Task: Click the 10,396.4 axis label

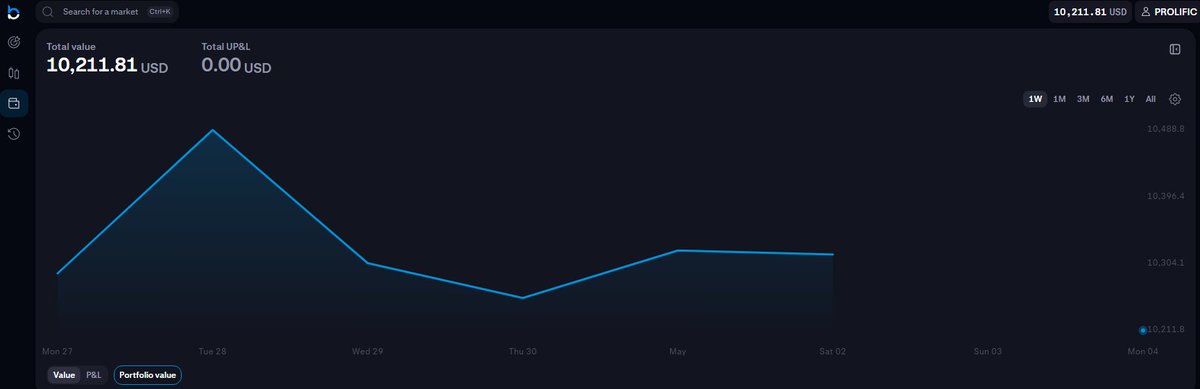Action: pos(1165,196)
